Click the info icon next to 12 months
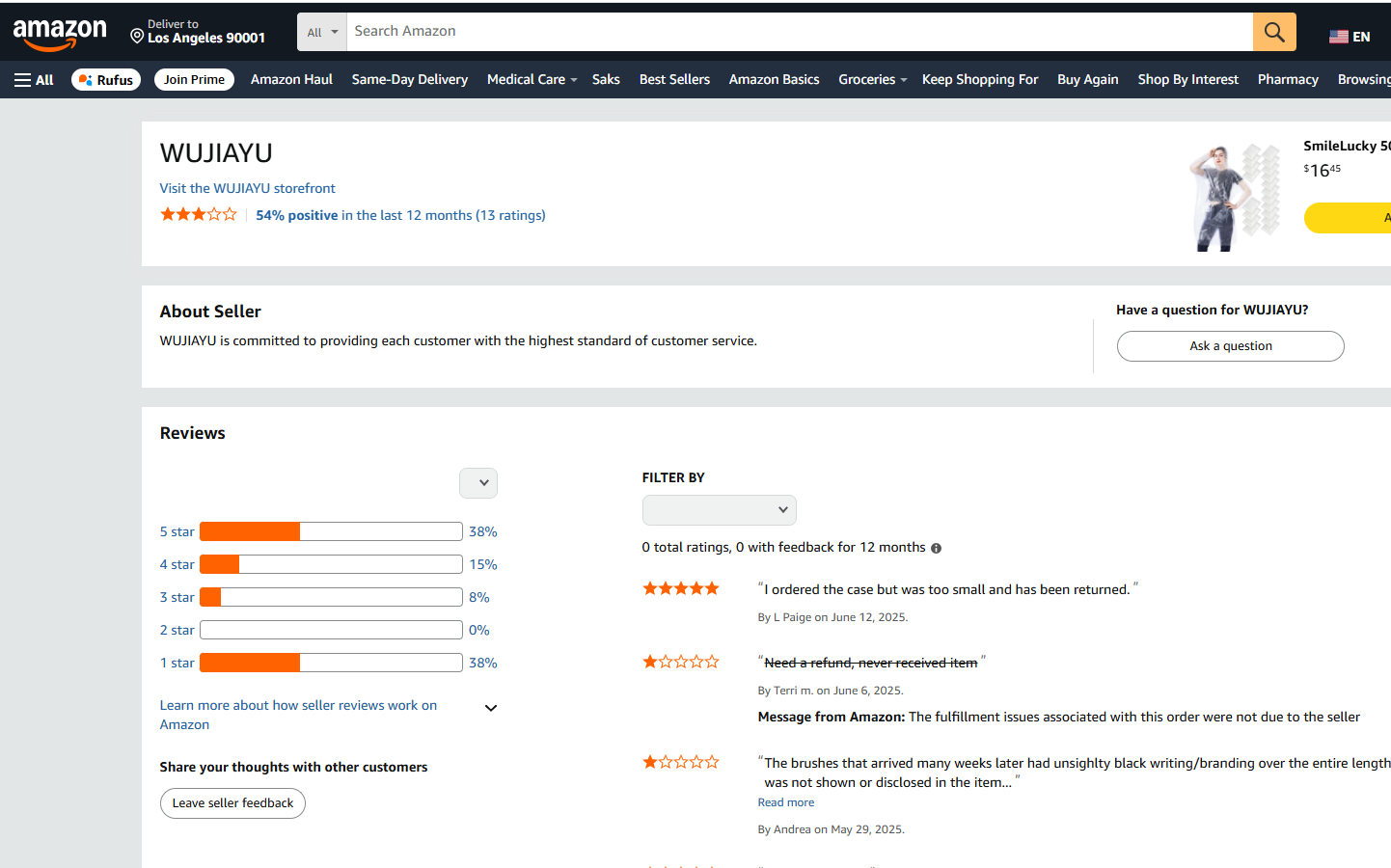 click(x=936, y=548)
